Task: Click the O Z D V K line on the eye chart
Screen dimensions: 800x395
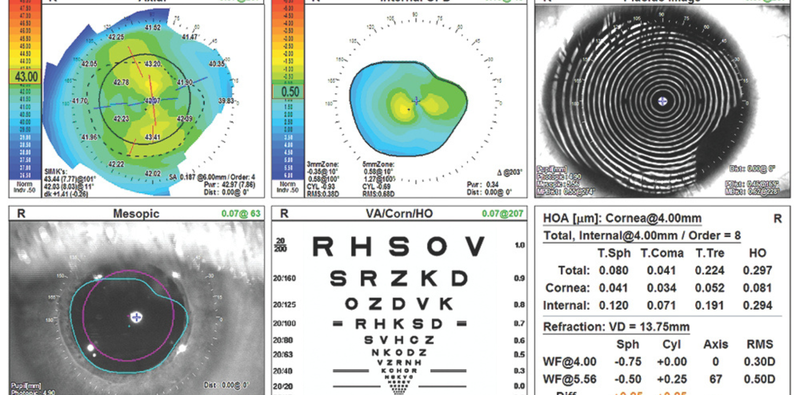Action: [398, 304]
